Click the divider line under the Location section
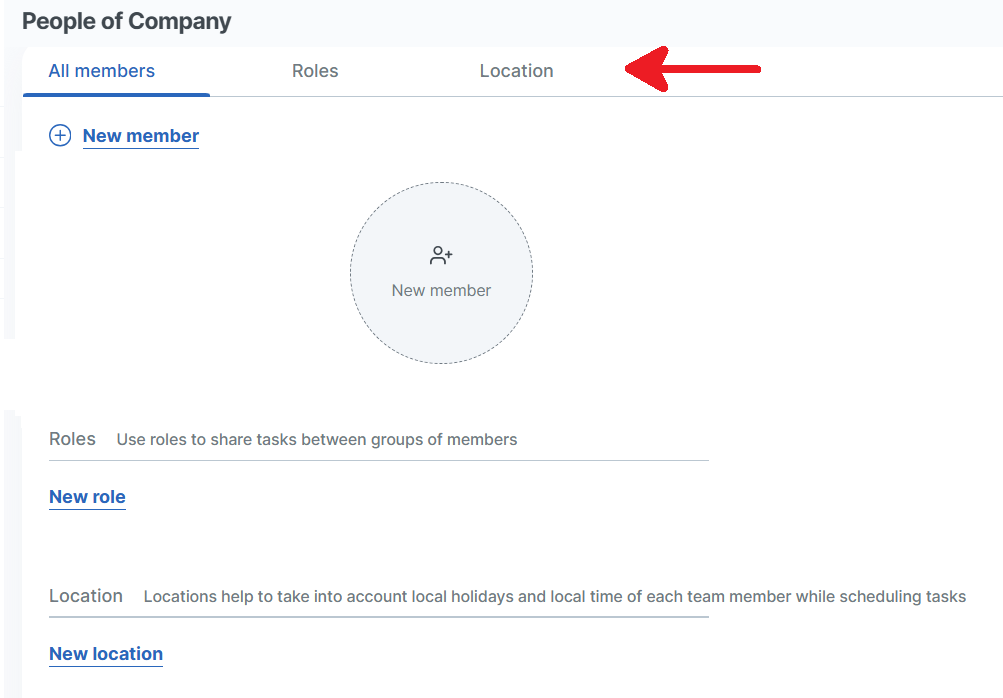 click(378, 617)
